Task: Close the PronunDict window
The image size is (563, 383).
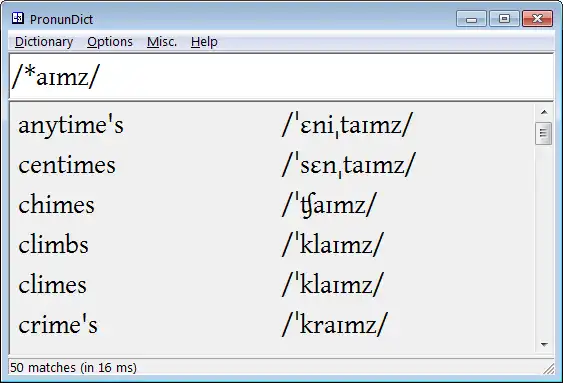Action: point(537,19)
